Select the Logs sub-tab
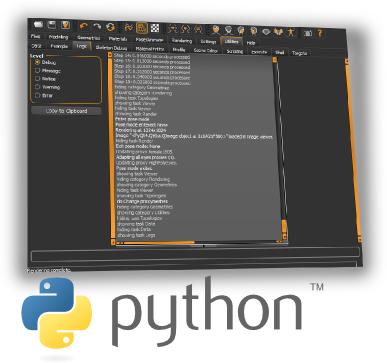 (82, 46)
